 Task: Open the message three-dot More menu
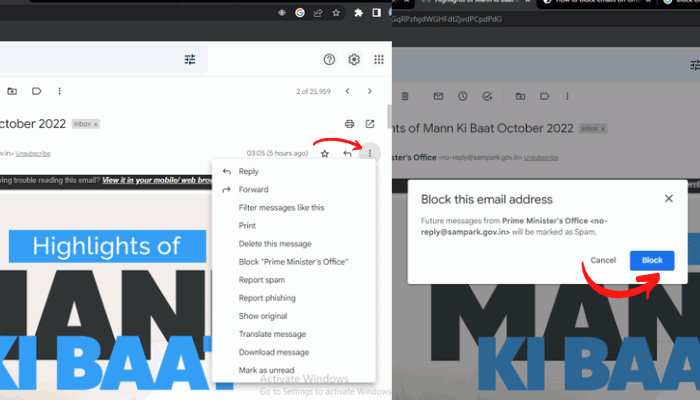coord(370,154)
